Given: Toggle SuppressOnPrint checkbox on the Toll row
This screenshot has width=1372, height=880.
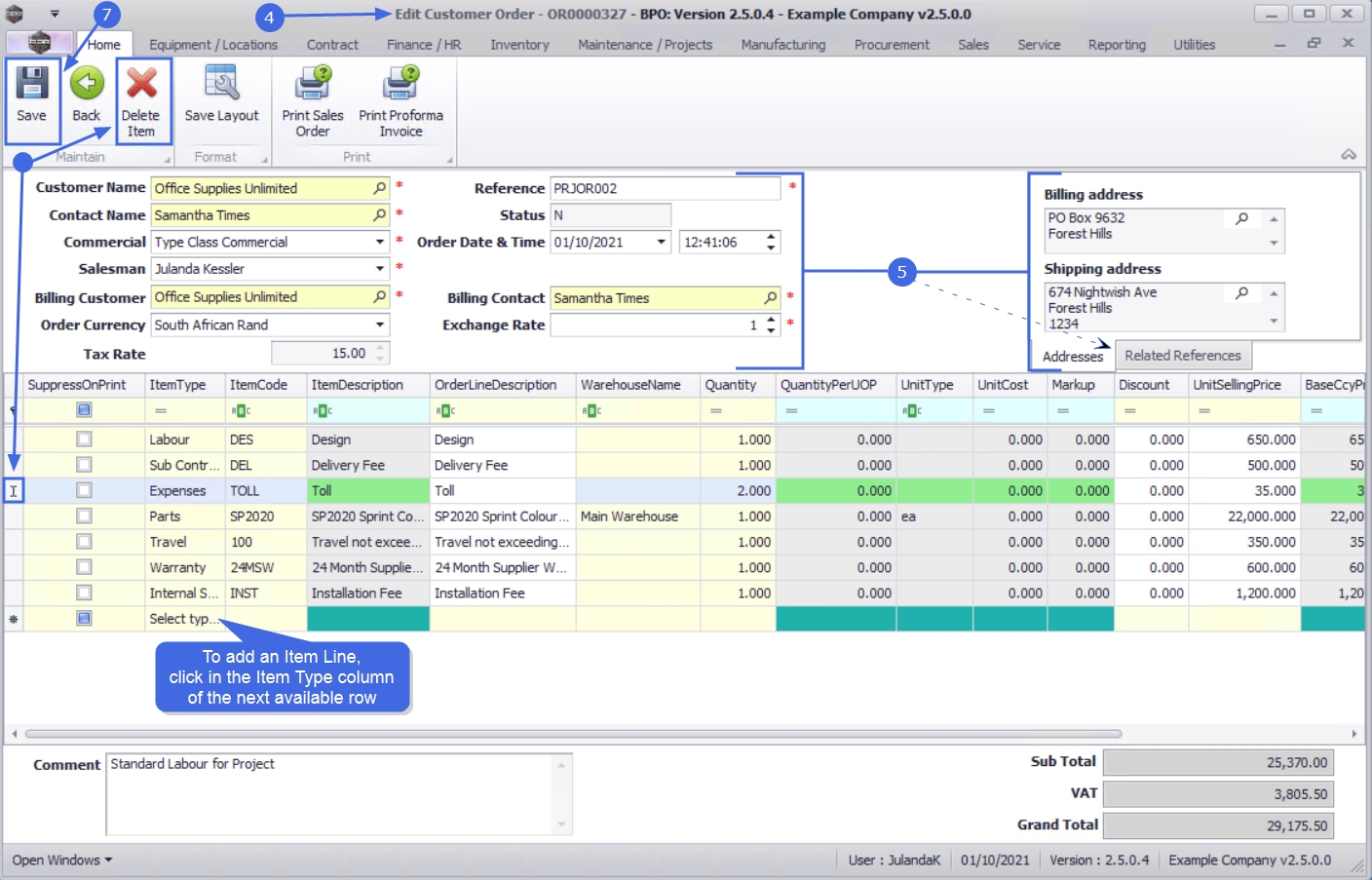Looking at the screenshot, I should (84, 491).
